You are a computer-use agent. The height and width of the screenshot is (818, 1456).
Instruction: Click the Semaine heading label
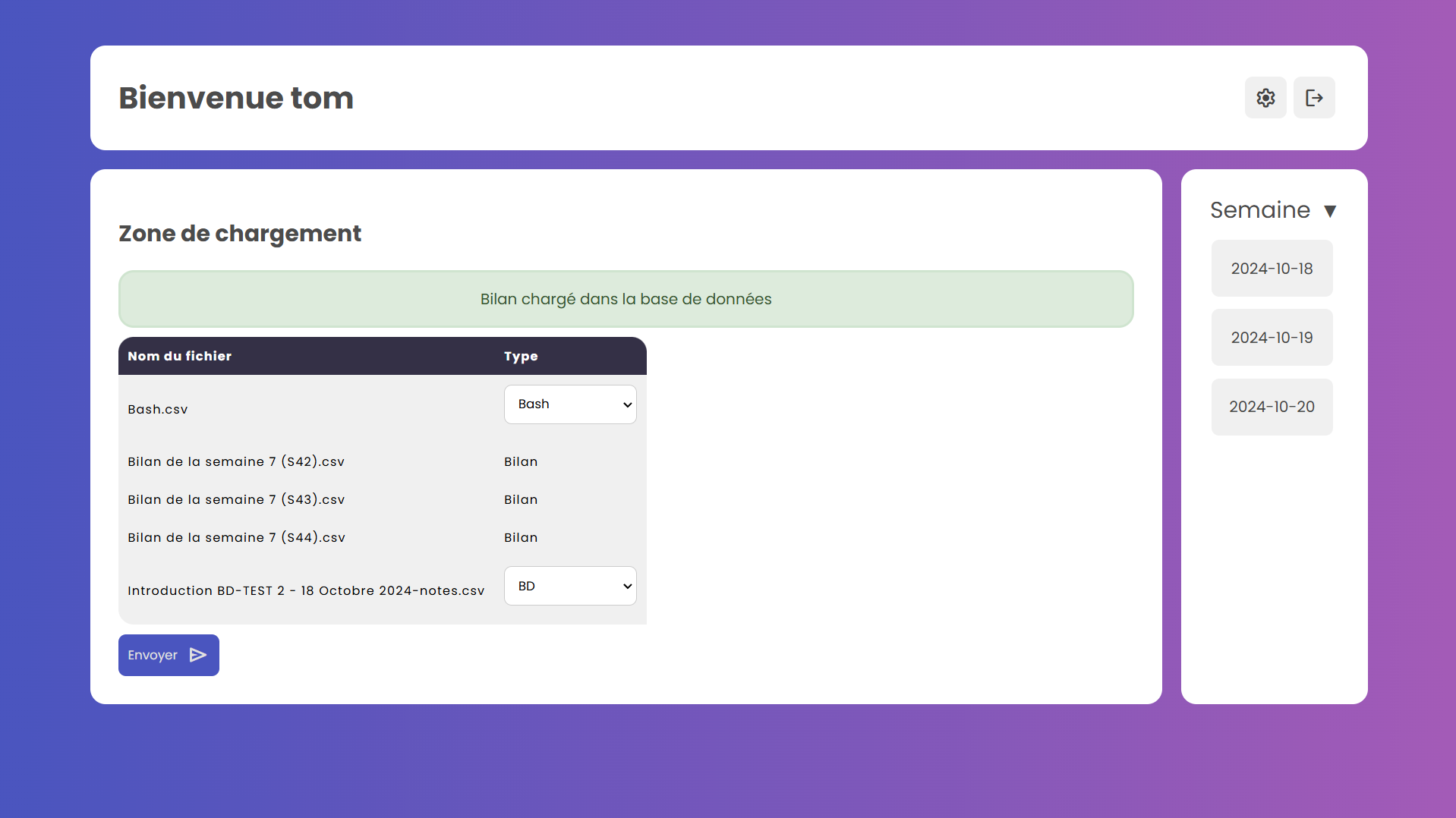pos(1259,210)
